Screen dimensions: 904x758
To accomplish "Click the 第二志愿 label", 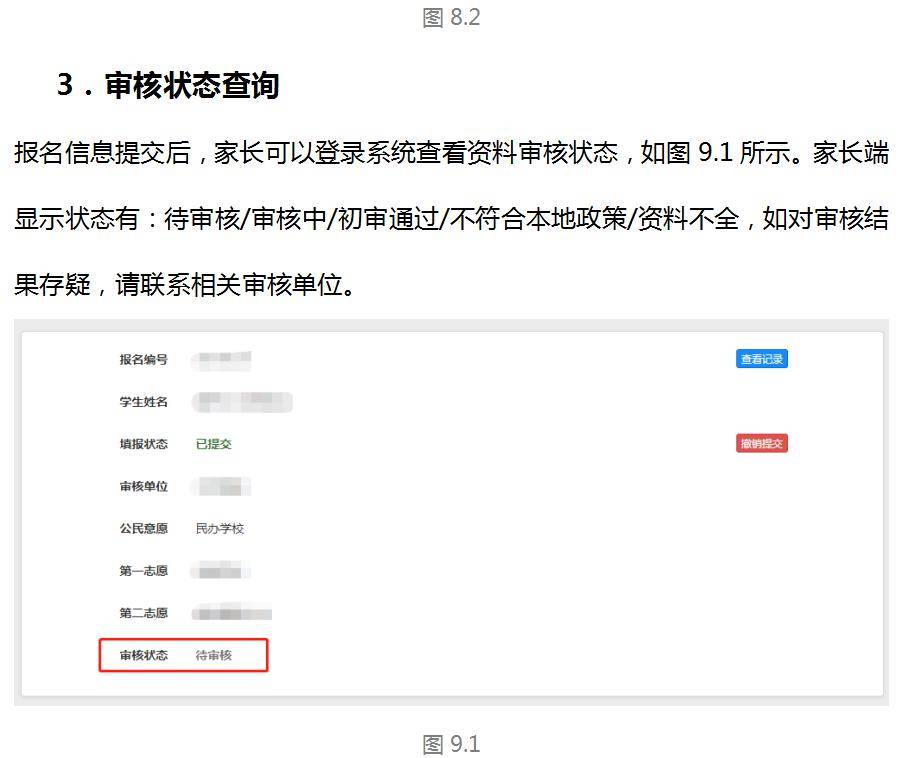I will (x=144, y=613).
